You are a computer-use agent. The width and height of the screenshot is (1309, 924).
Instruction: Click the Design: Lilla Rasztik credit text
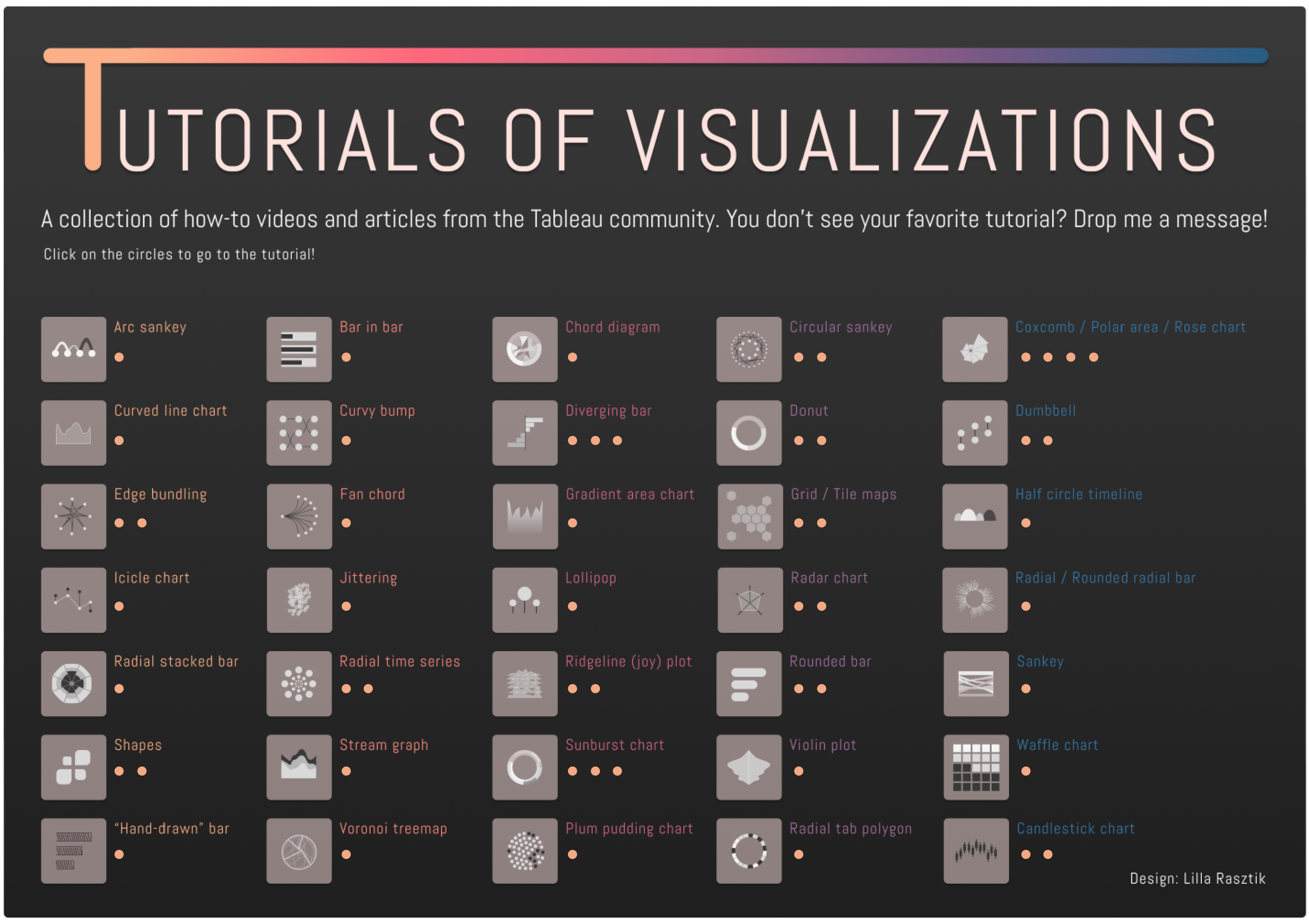tap(1197, 878)
